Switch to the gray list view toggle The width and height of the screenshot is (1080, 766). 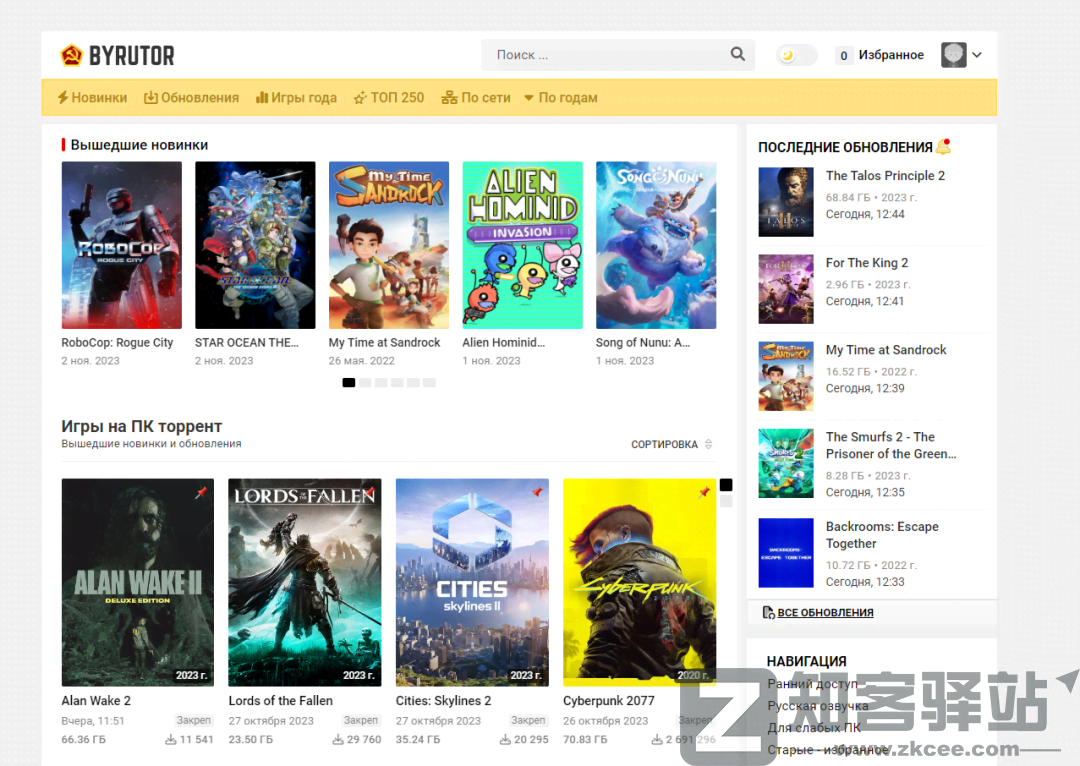tap(726, 501)
